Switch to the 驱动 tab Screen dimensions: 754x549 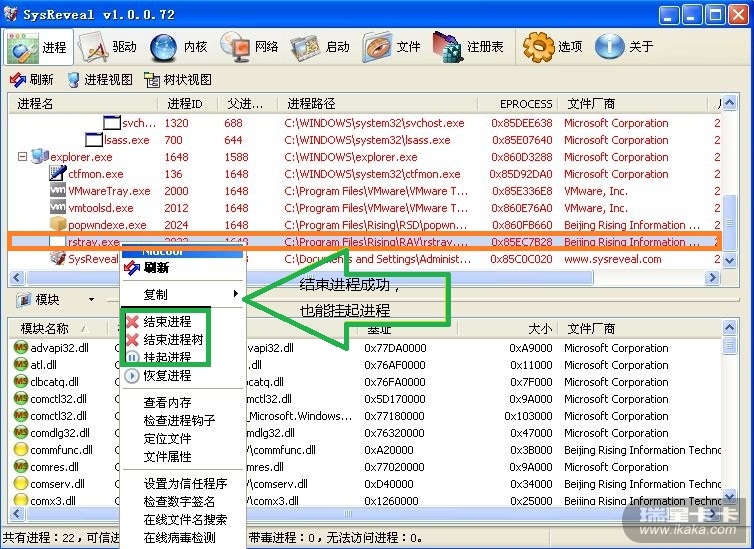point(109,47)
